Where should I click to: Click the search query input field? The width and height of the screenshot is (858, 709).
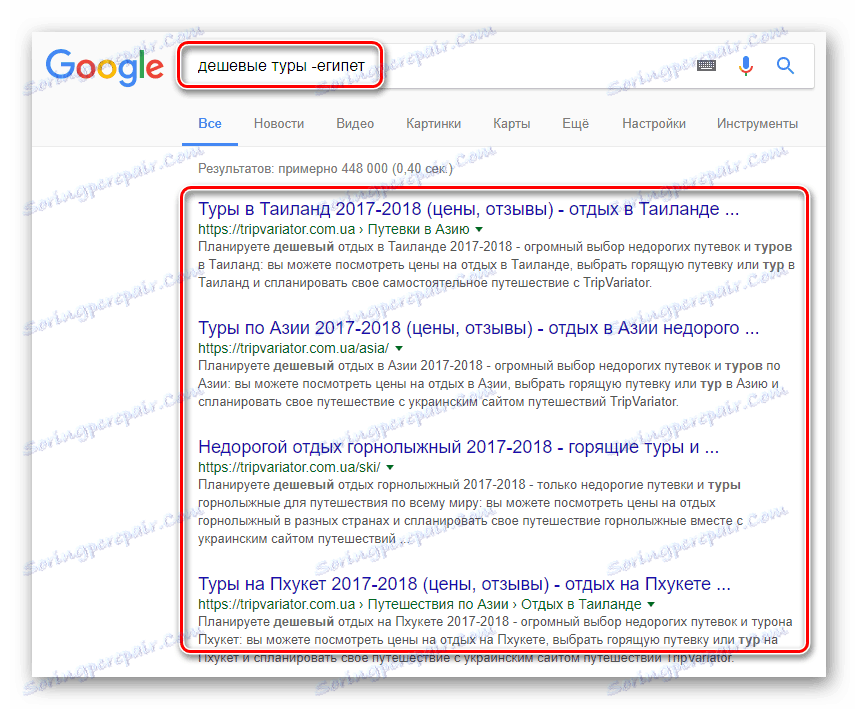point(440,66)
